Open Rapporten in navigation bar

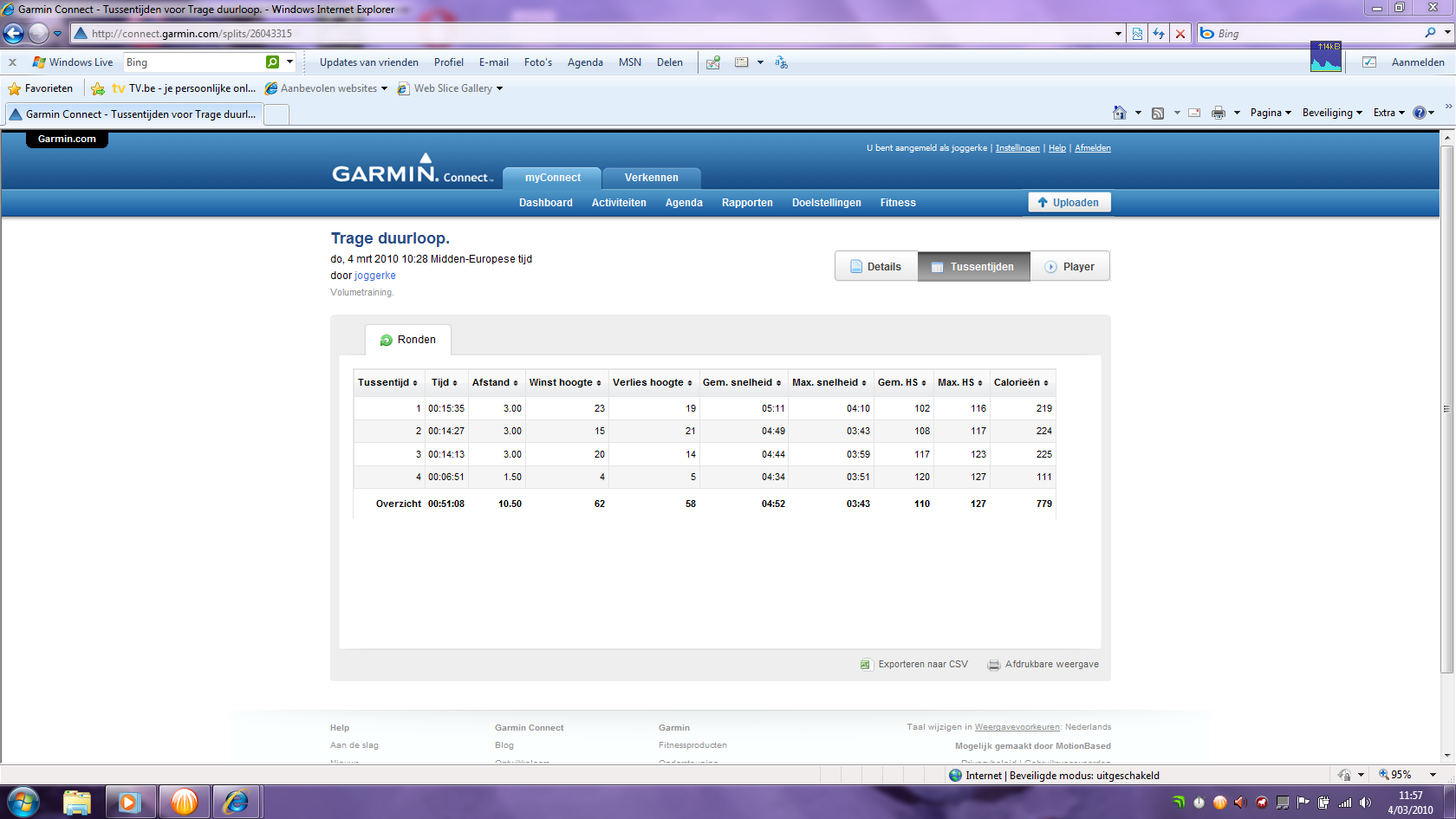coord(747,203)
